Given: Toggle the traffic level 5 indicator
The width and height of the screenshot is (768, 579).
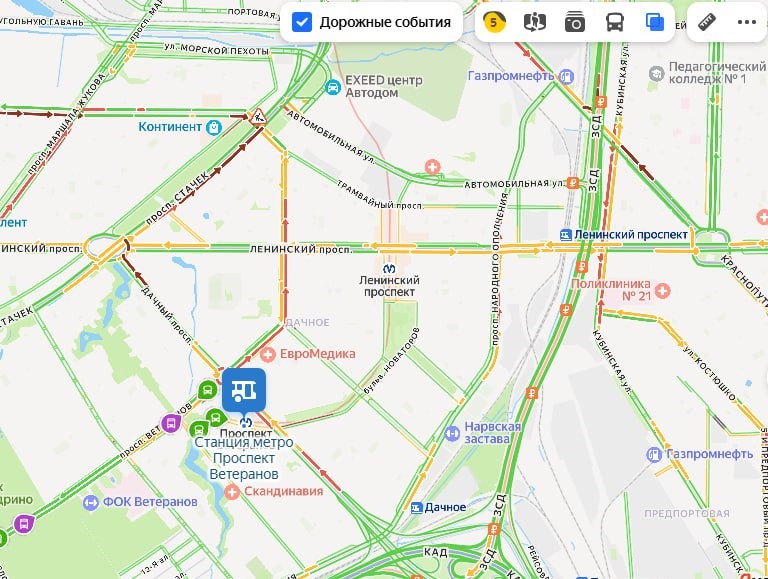Looking at the screenshot, I should 494,22.
